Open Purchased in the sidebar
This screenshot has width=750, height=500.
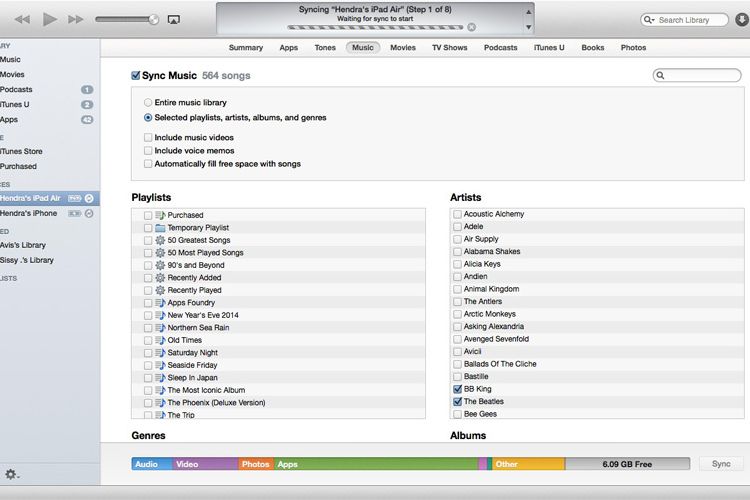click(x=18, y=166)
